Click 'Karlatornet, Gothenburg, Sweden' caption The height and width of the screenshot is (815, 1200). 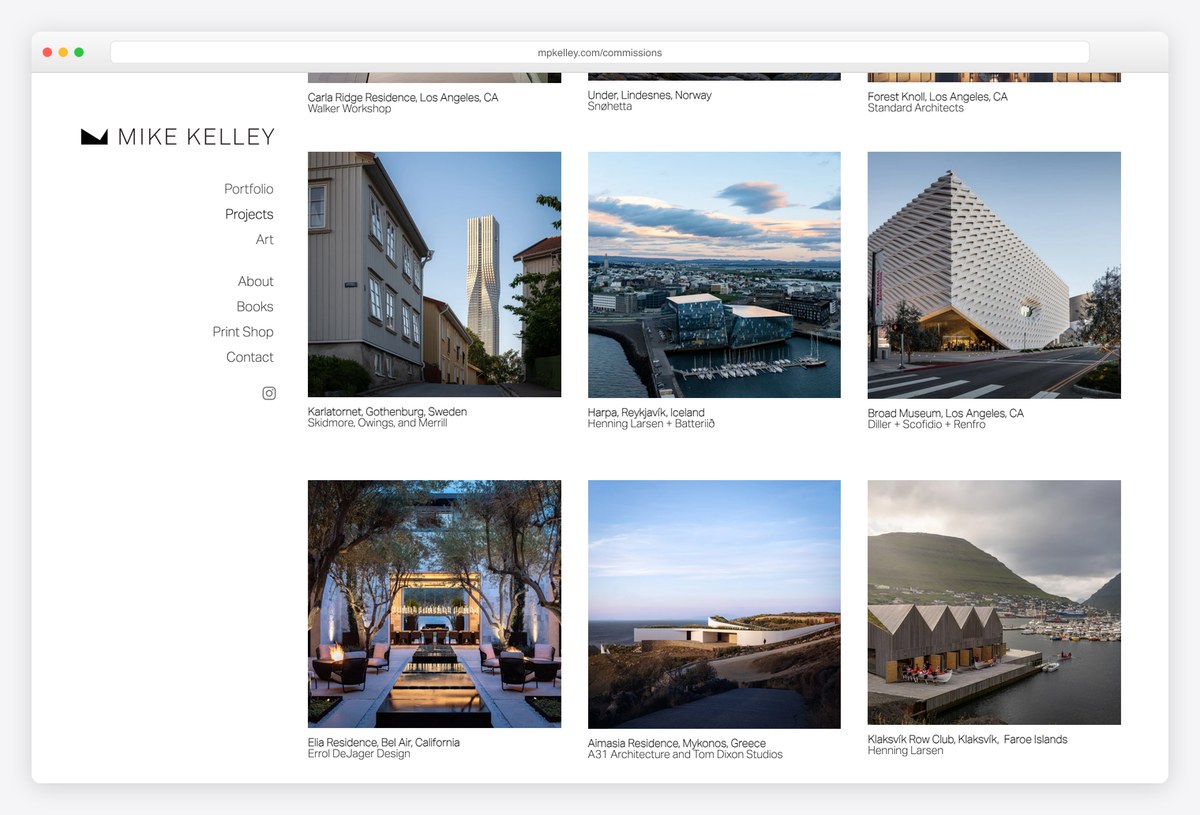point(387,412)
